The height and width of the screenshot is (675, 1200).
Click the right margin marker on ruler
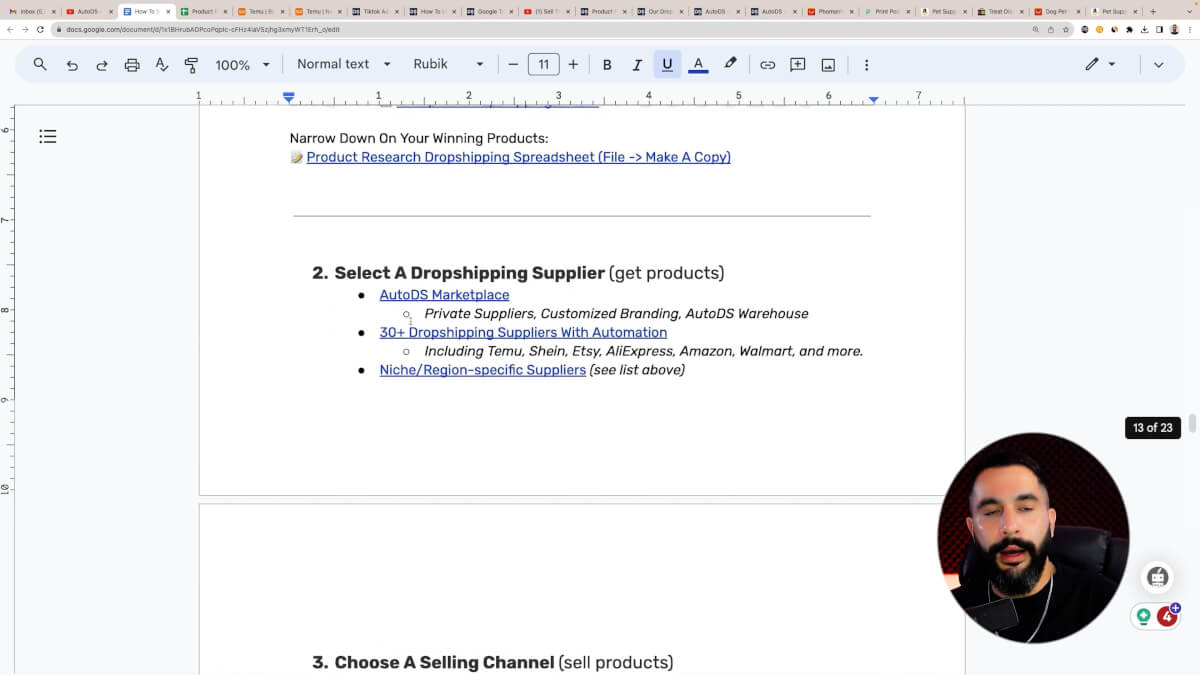point(874,99)
